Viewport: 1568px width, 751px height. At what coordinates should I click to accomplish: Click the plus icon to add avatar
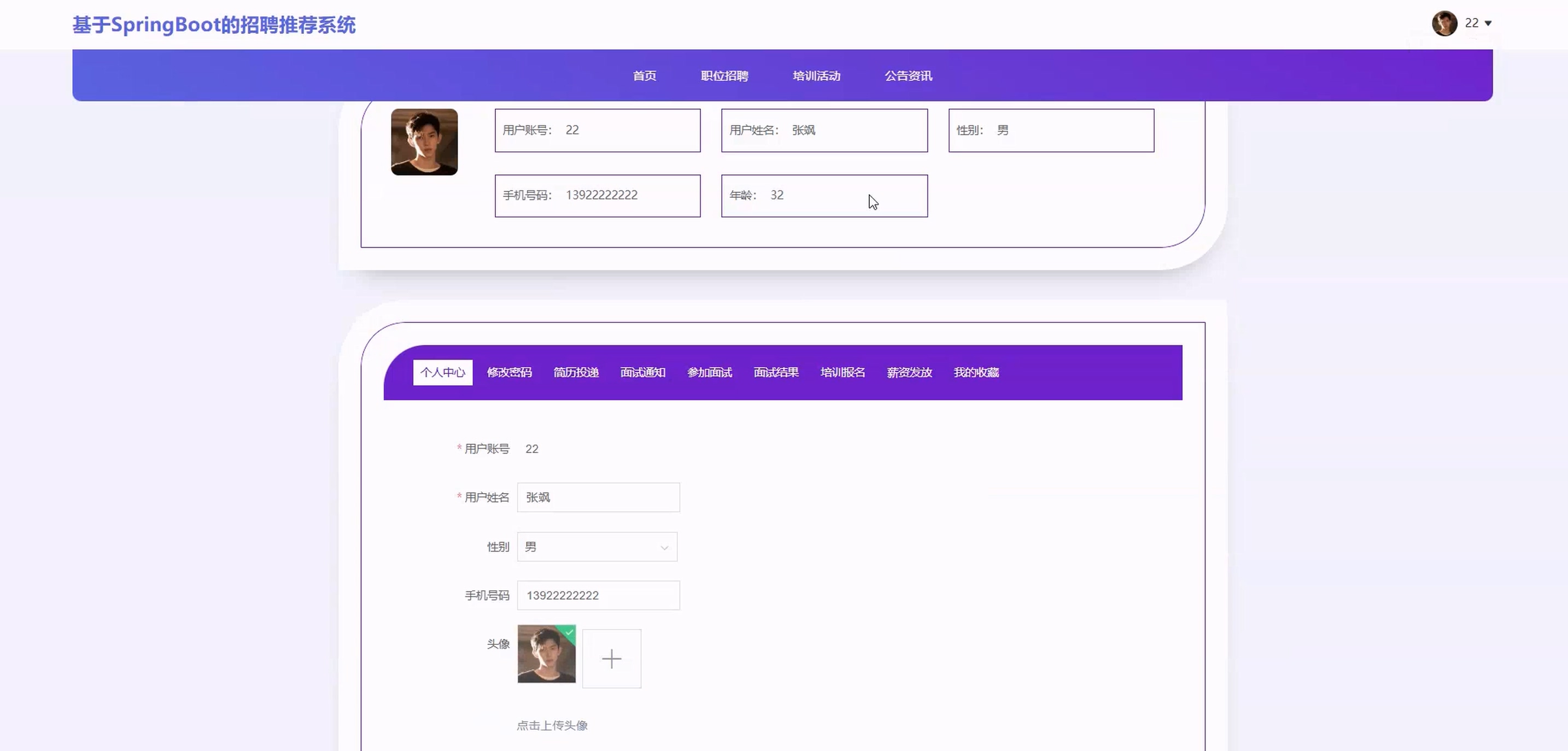611,659
